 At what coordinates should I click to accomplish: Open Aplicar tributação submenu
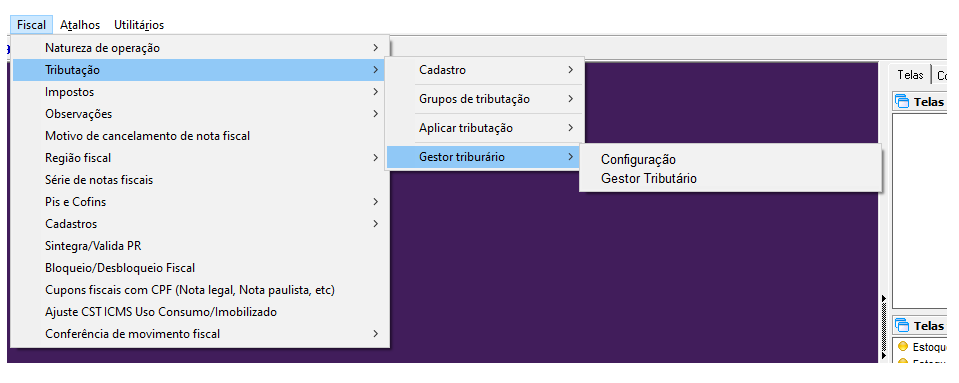click(x=485, y=128)
